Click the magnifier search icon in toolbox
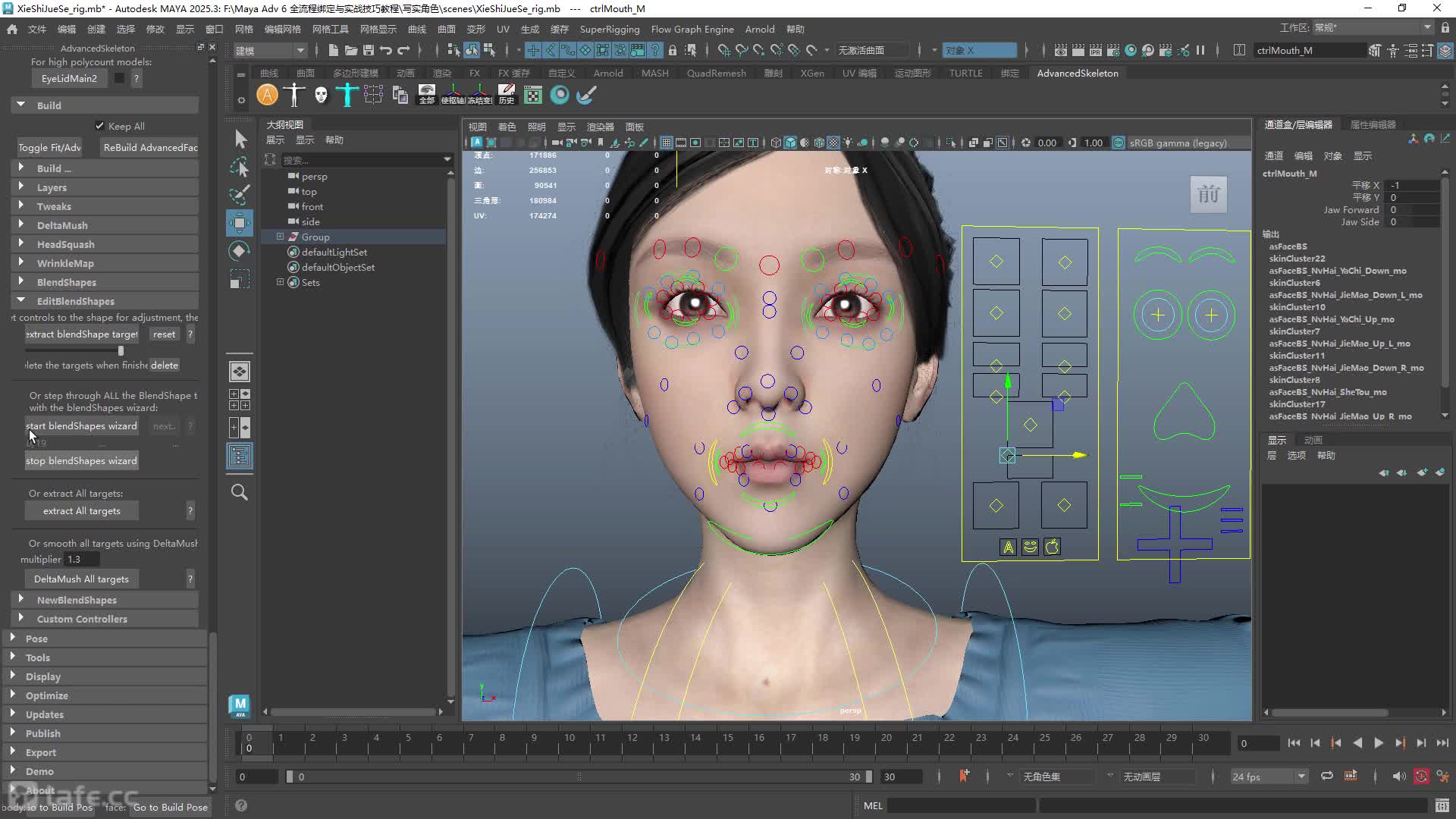The height and width of the screenshot is (819, 1456). [x=240, y=492]
